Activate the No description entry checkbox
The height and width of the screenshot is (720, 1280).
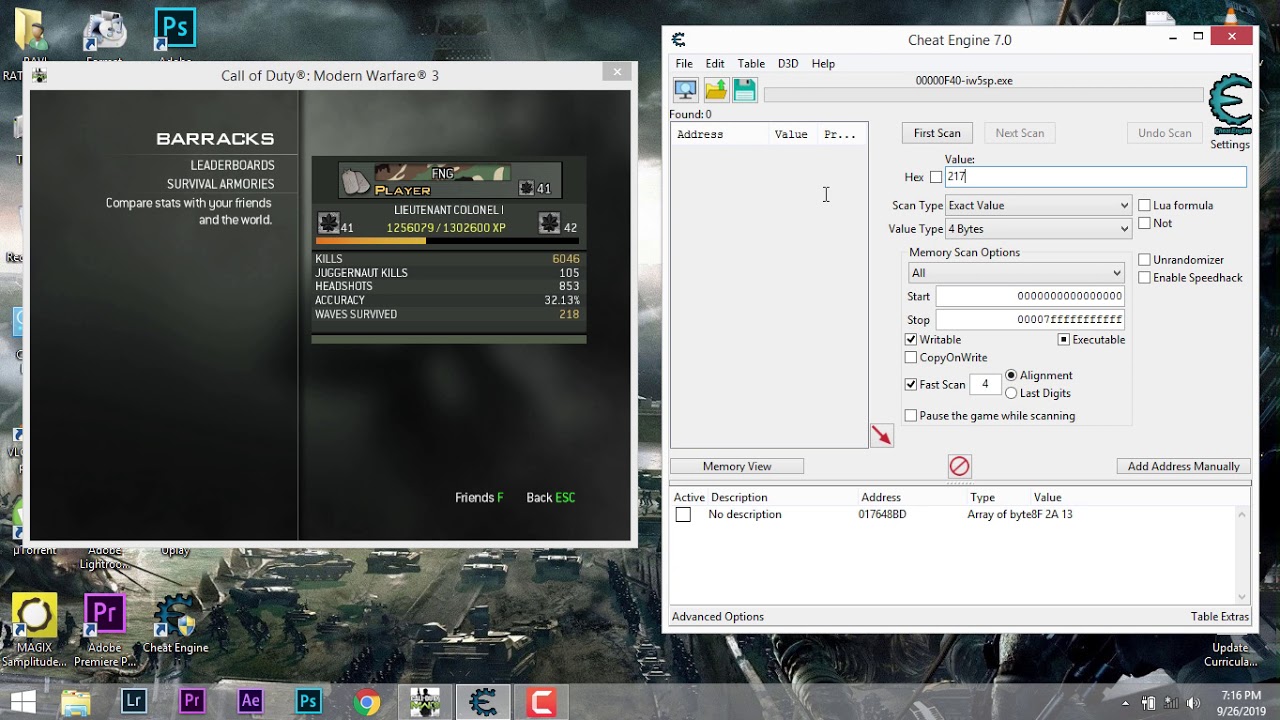pos(683,514)
